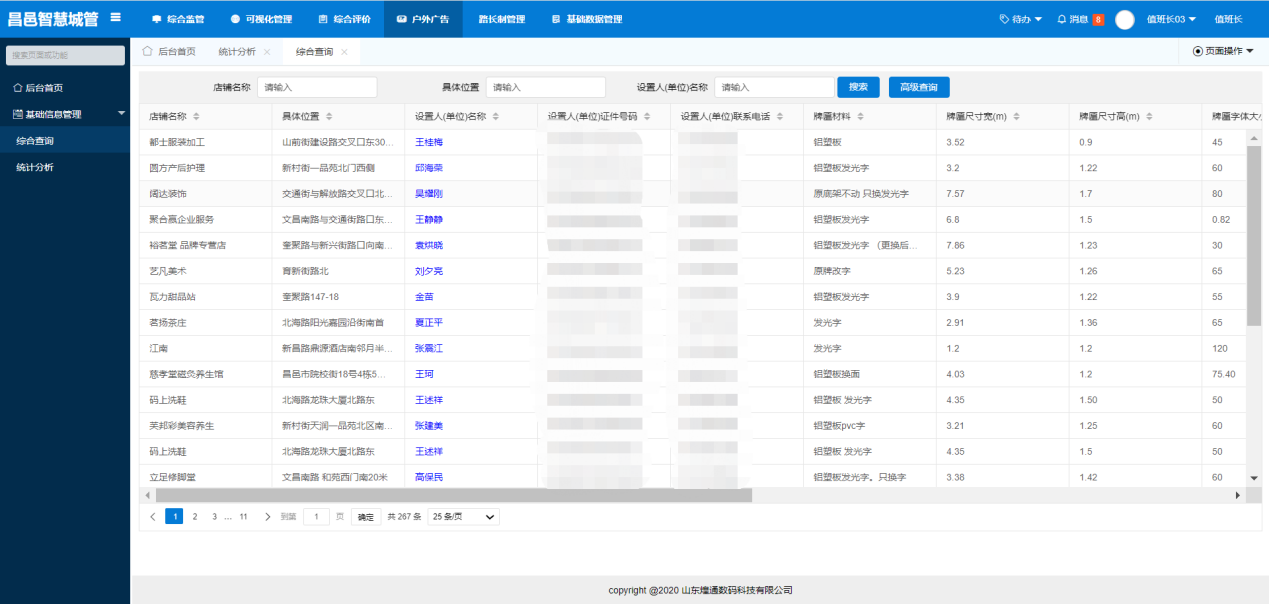Image resolution: width=1269 pixels, height=604 pixels.
Task: Select the 立足修脚堂 store cell
Action: coord(205,478)
